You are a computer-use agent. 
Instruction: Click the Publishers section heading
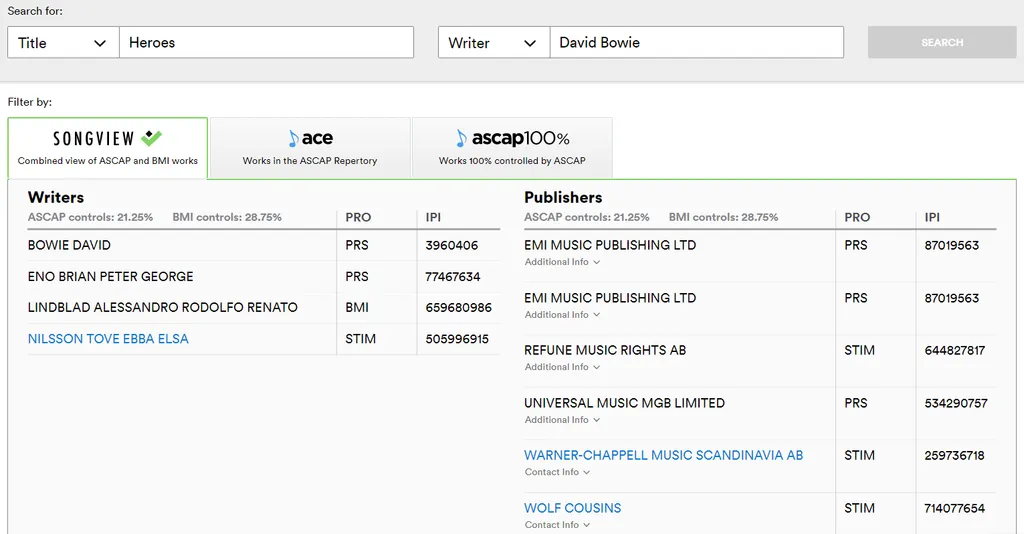tap(563, 197)
